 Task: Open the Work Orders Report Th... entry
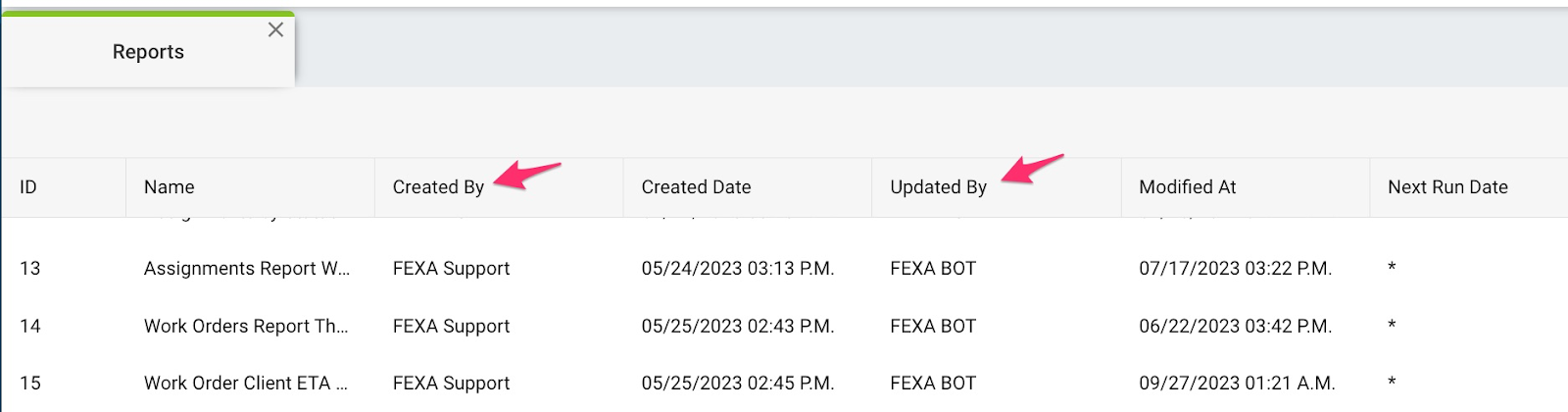[246, 327]
